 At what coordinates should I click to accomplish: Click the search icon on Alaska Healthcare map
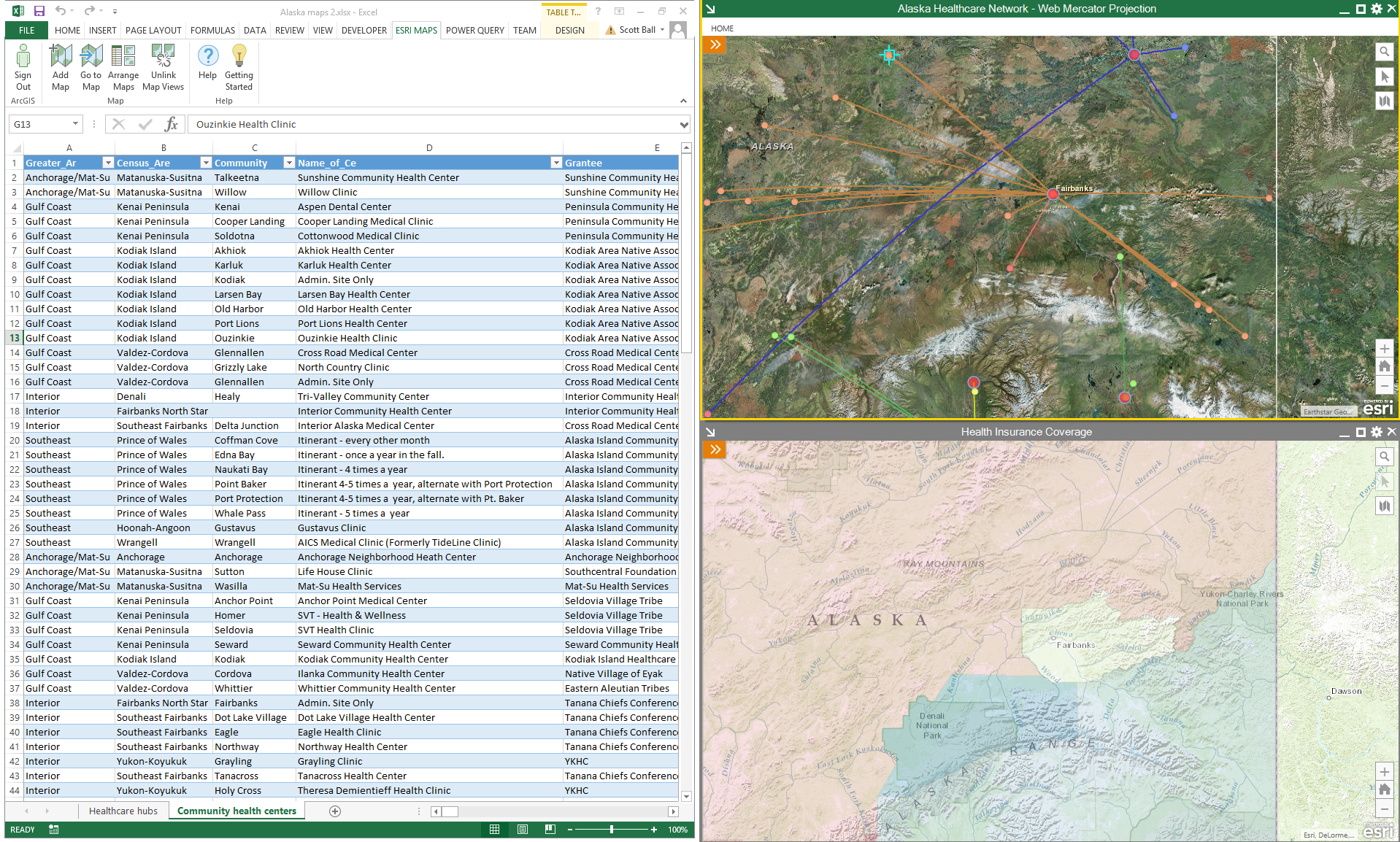coord(1384,52)
